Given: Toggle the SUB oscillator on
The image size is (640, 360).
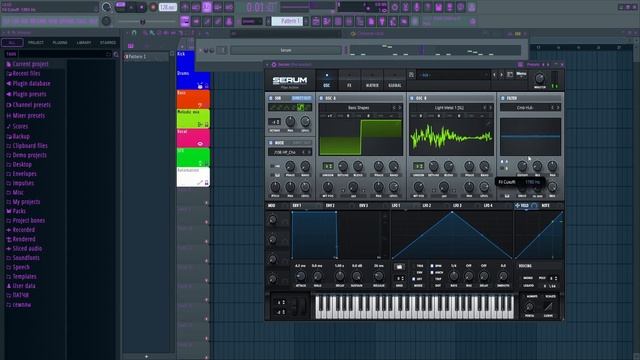Looking at the screenshot, I should click(271, 98).
